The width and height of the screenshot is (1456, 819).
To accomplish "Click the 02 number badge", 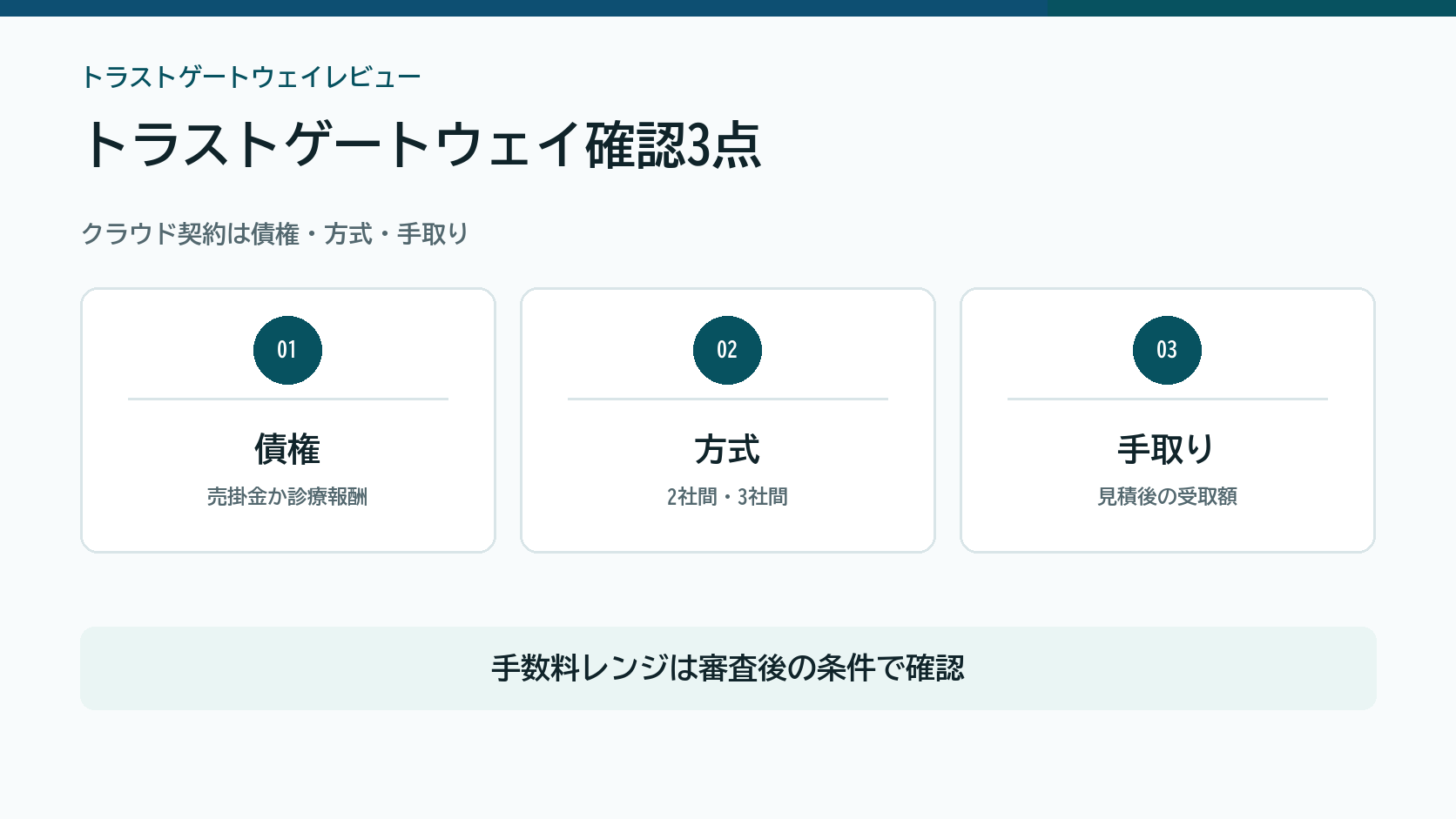I will [x=727, y=350].
